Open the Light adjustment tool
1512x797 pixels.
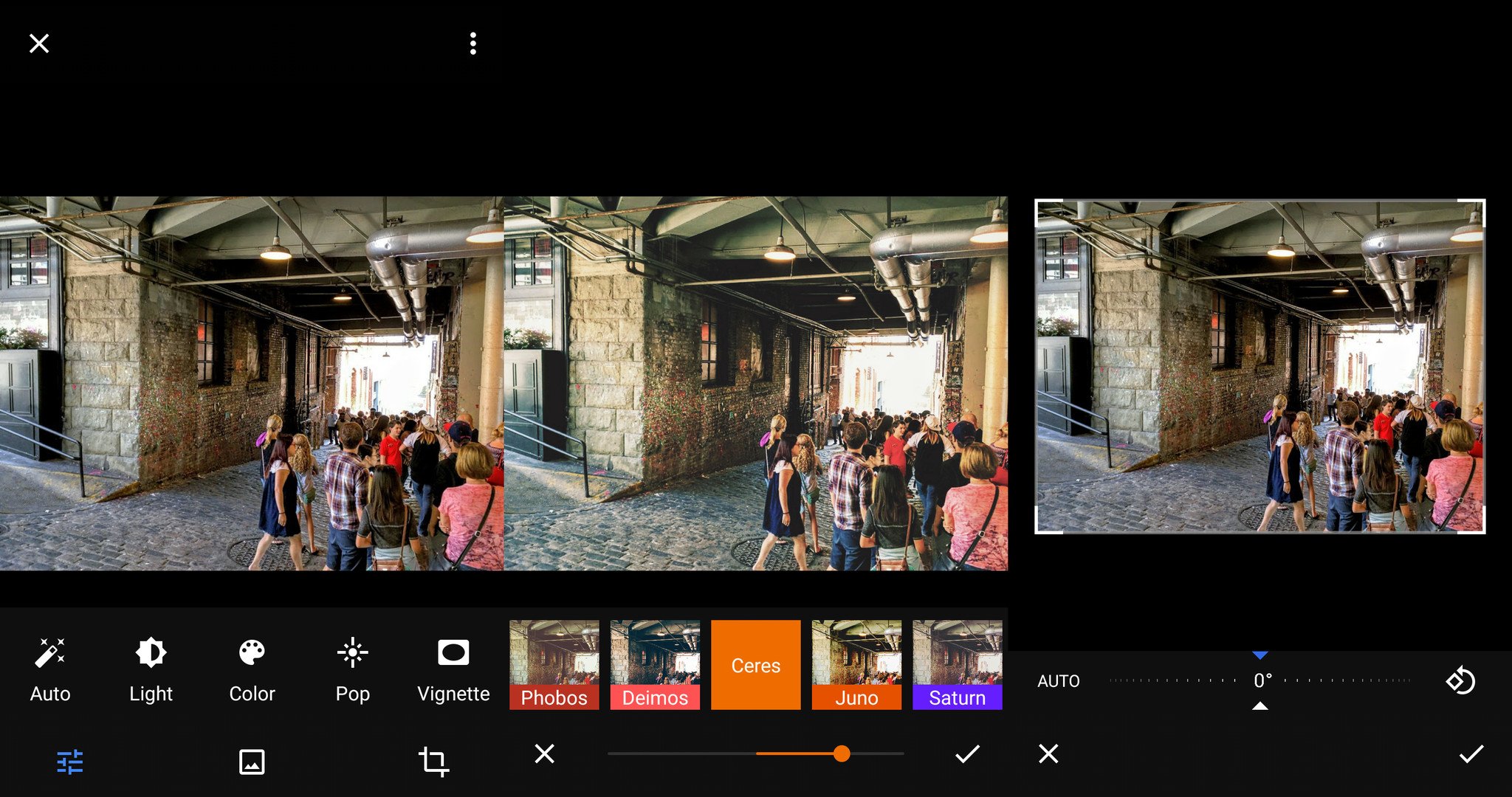pyautogui.click(x=151, y=668)
